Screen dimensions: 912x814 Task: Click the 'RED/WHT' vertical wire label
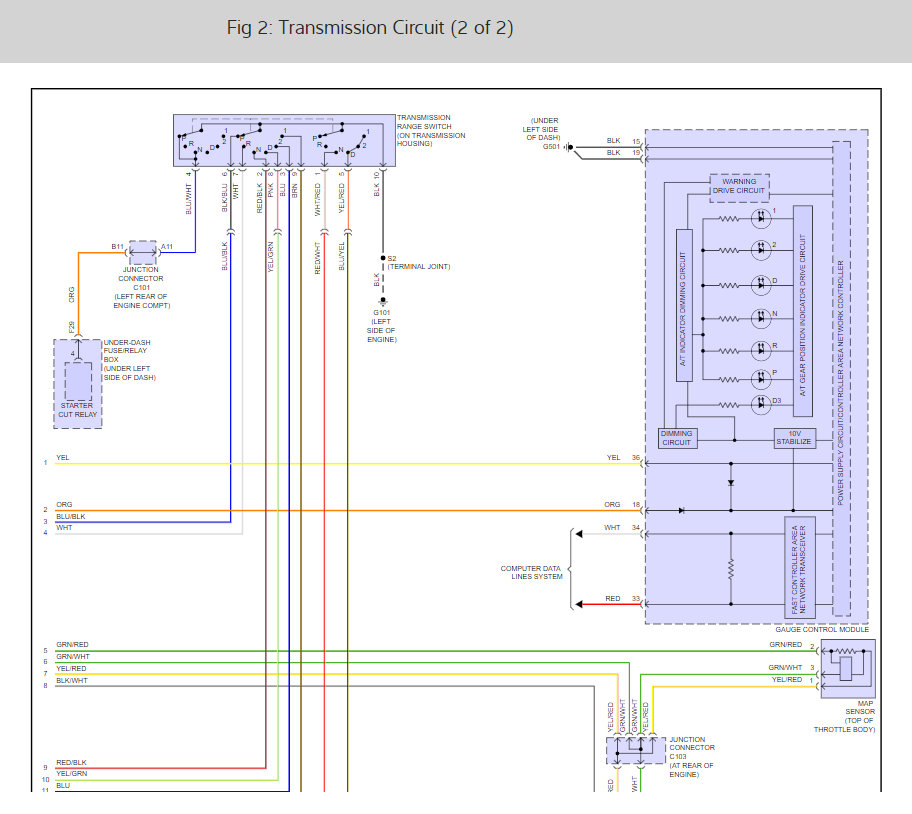(x=318, y=258)
